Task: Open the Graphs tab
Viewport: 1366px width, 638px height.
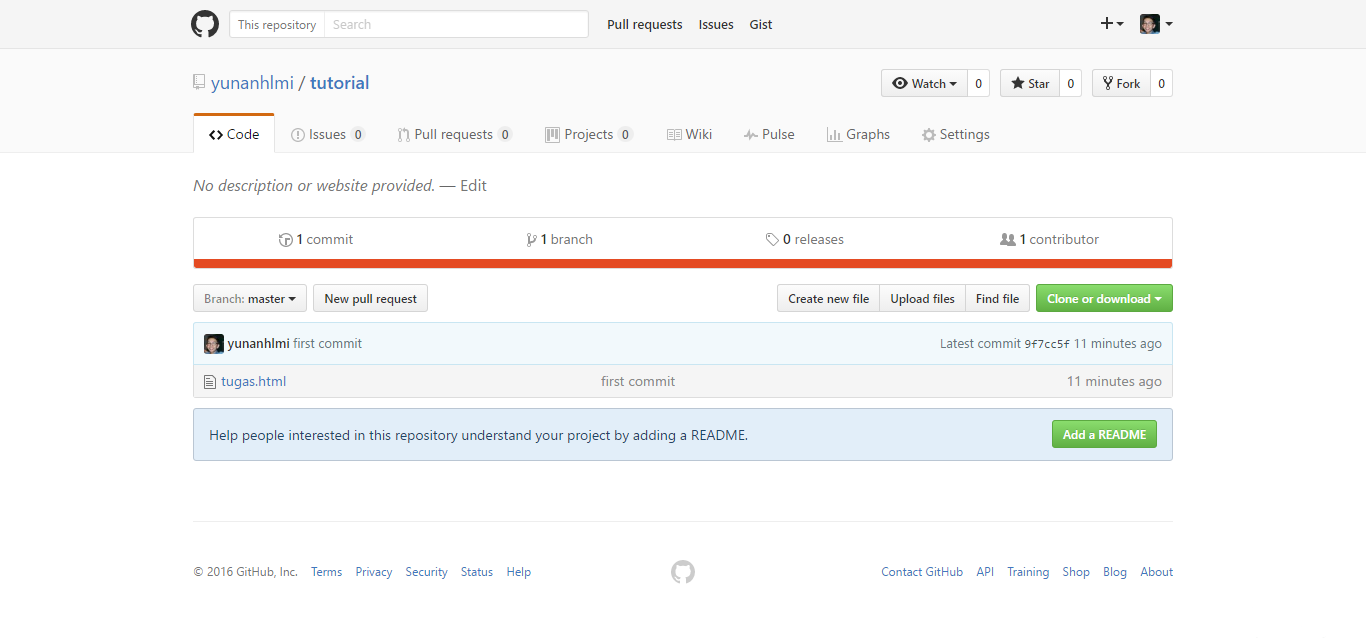Action: tap(858, 134)
